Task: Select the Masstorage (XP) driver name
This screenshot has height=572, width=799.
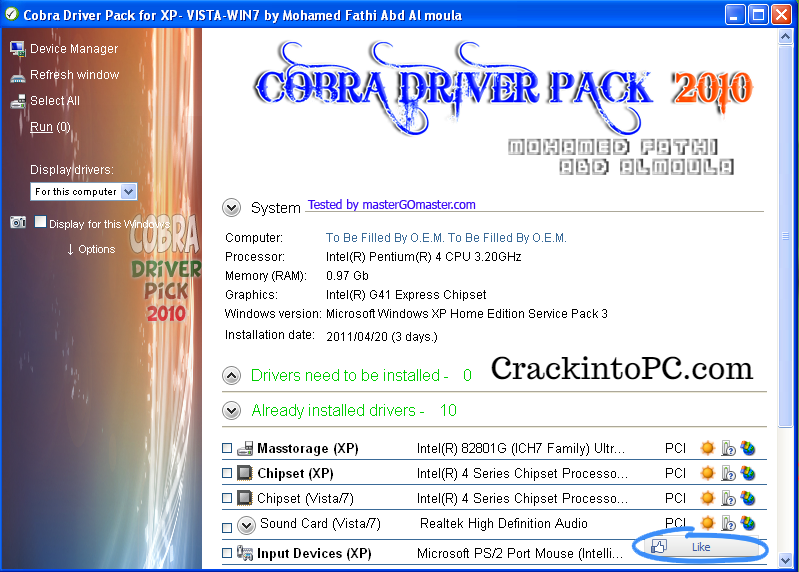Action: pyautogui.click(x=308, y=448)
